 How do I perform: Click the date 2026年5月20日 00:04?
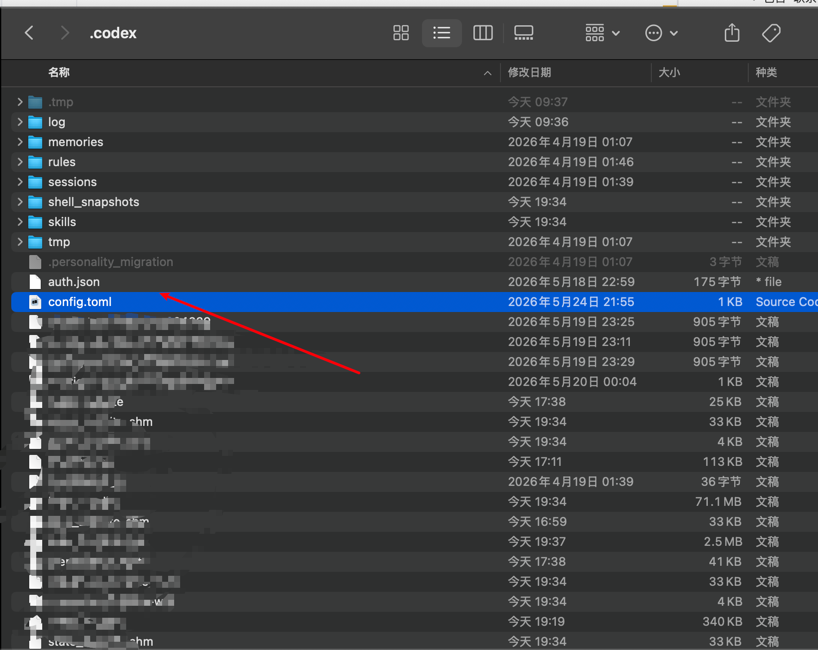(x=572, y=382)
